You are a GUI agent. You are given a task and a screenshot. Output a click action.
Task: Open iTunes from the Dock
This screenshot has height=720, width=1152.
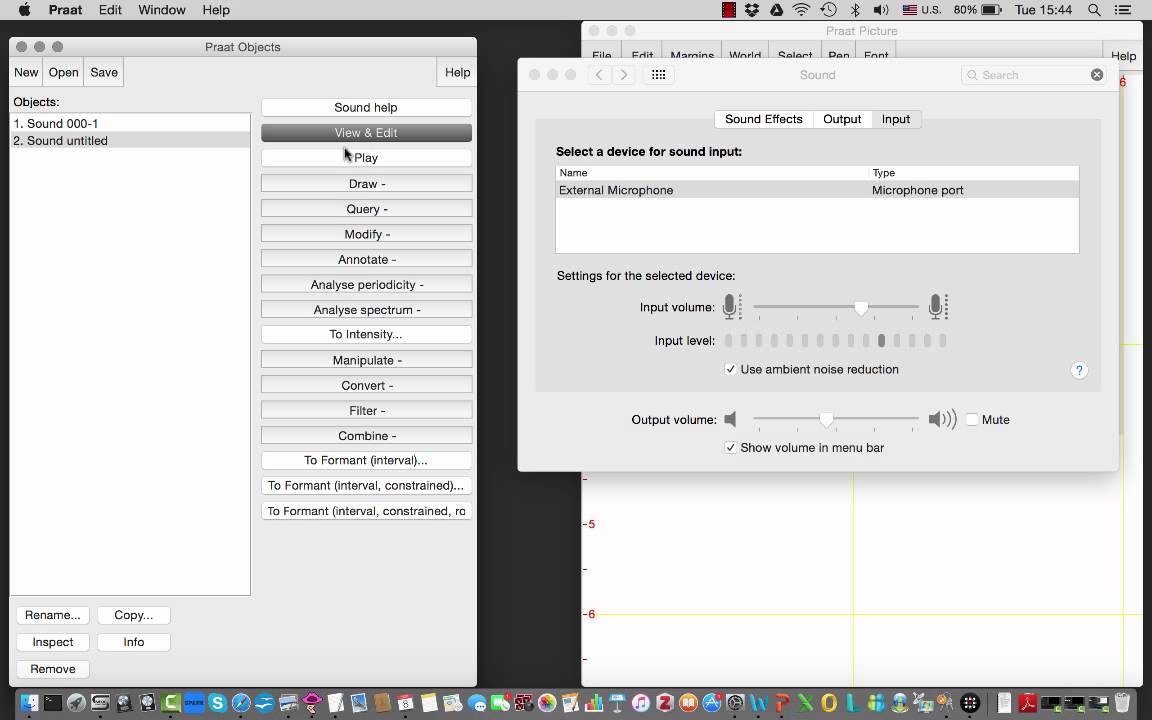(641, 703)
